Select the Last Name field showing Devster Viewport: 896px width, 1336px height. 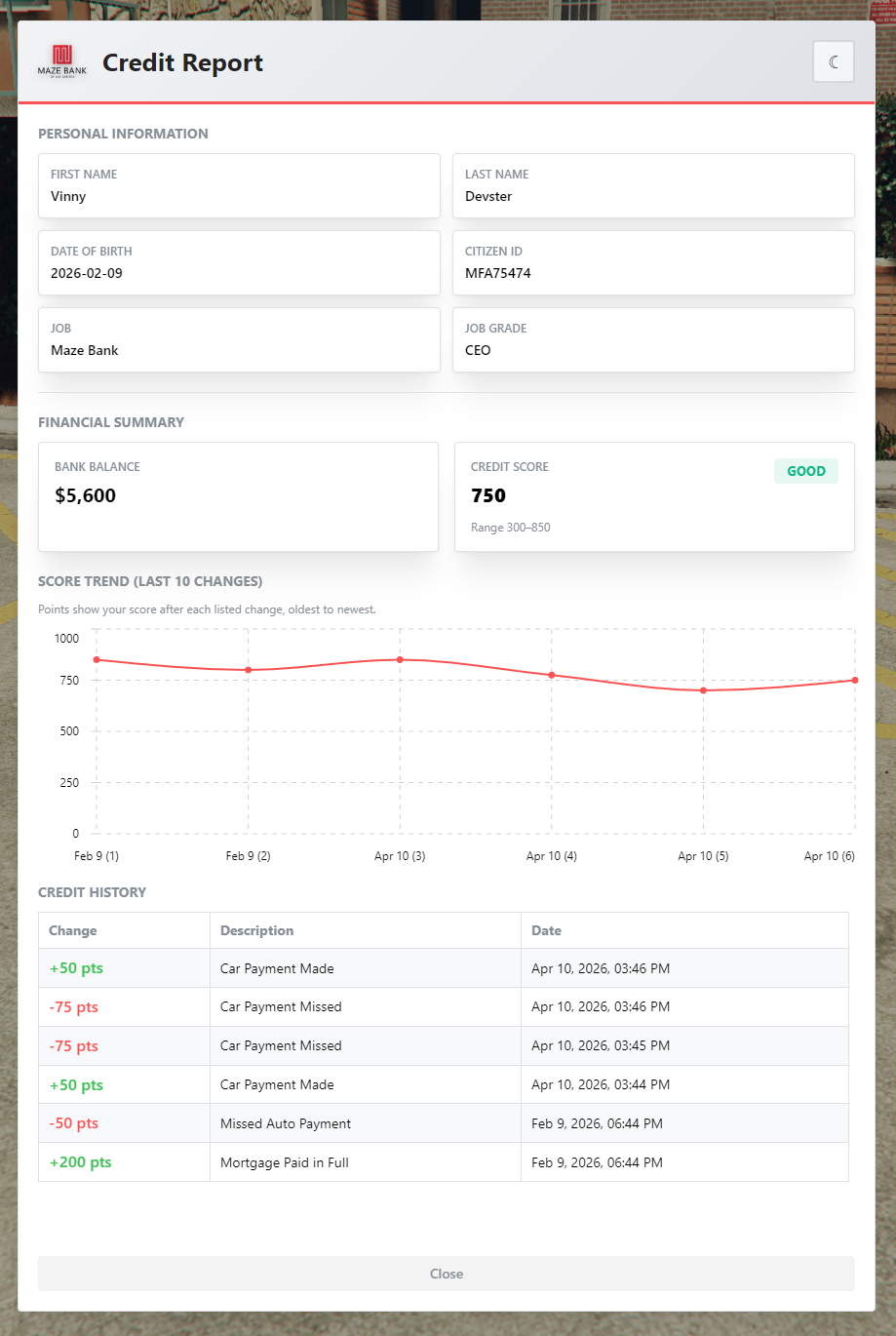[x=653, y=185]
